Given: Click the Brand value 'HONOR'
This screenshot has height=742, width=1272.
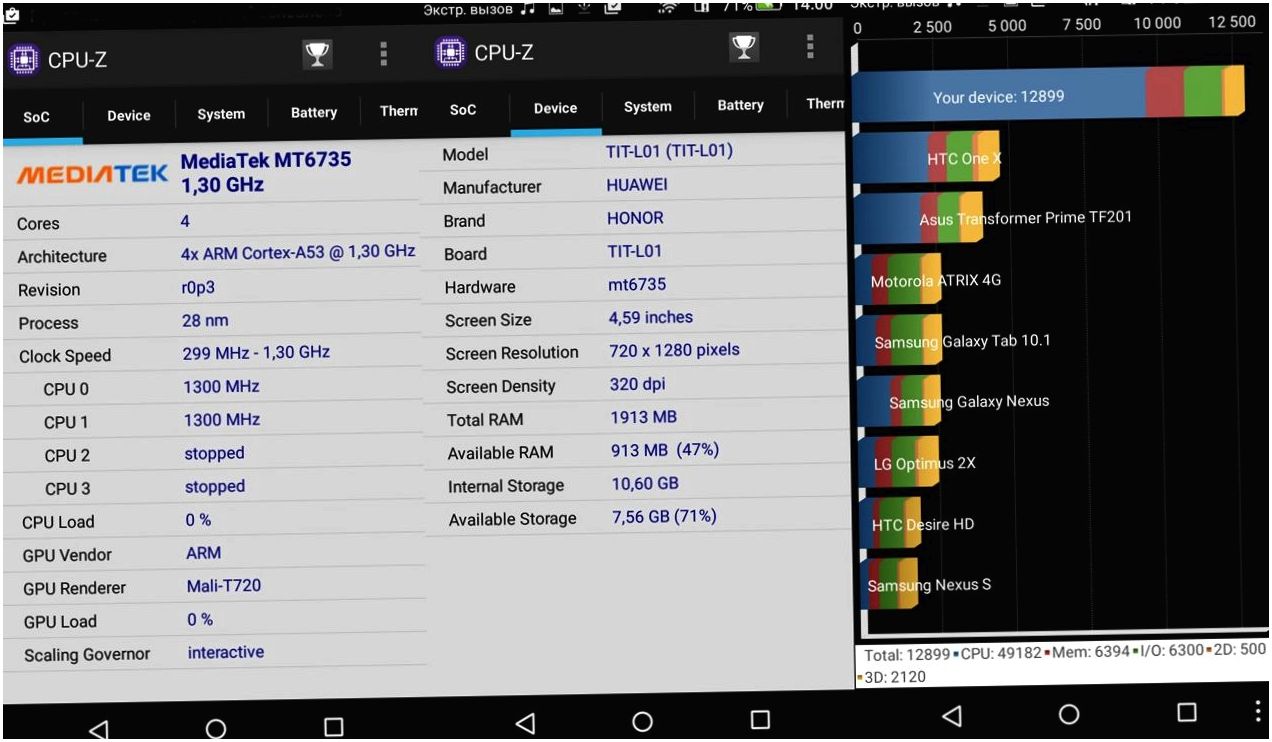Looking at the screenshot, I should [635, 218].
